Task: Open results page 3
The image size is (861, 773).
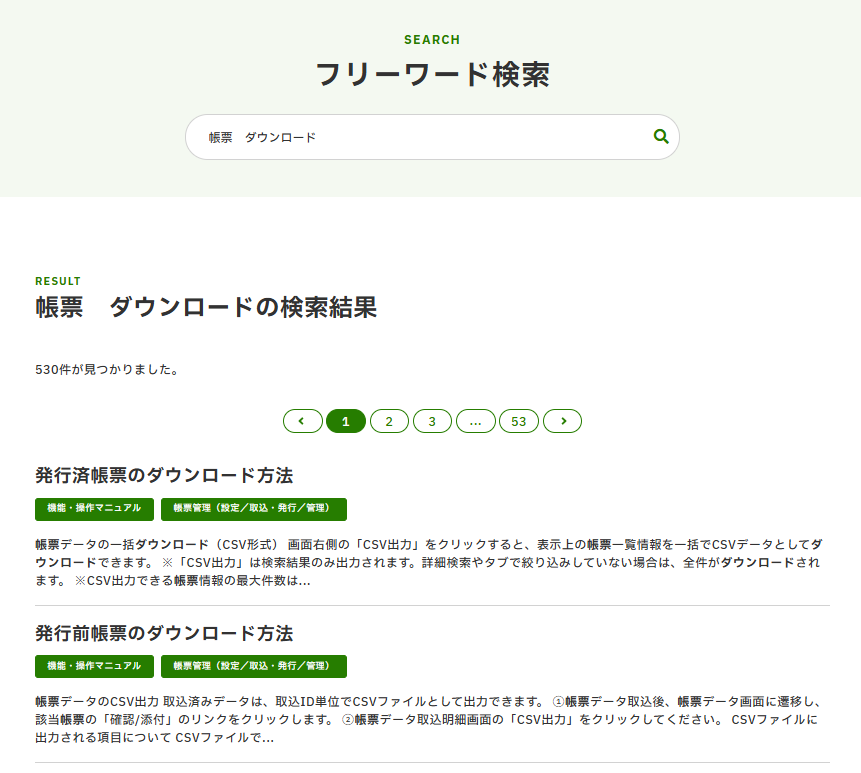Action: [x=432, y=421]
